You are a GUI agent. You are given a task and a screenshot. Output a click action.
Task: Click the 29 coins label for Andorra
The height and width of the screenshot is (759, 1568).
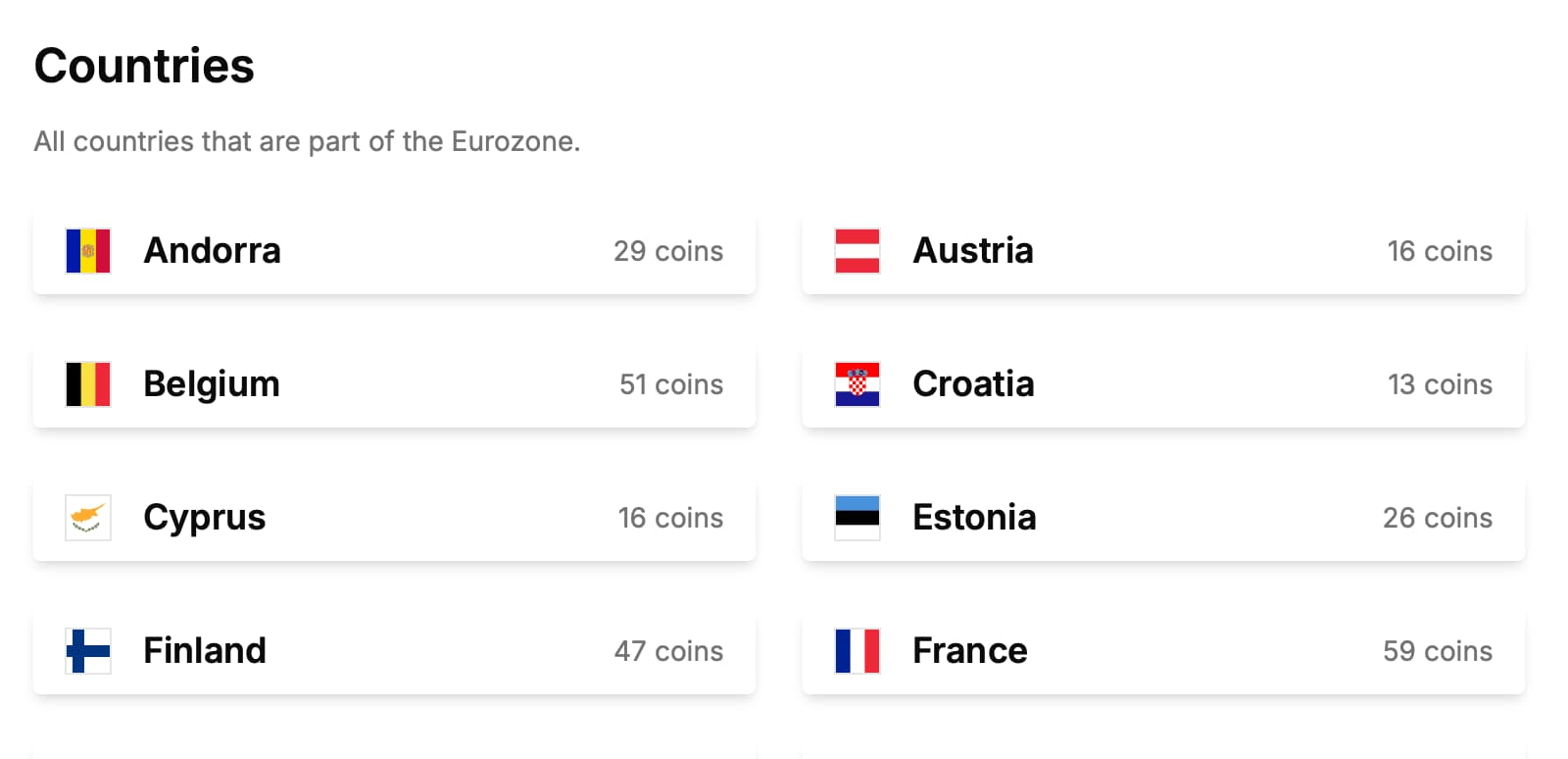pyautogui.click(x=667, y=251)
